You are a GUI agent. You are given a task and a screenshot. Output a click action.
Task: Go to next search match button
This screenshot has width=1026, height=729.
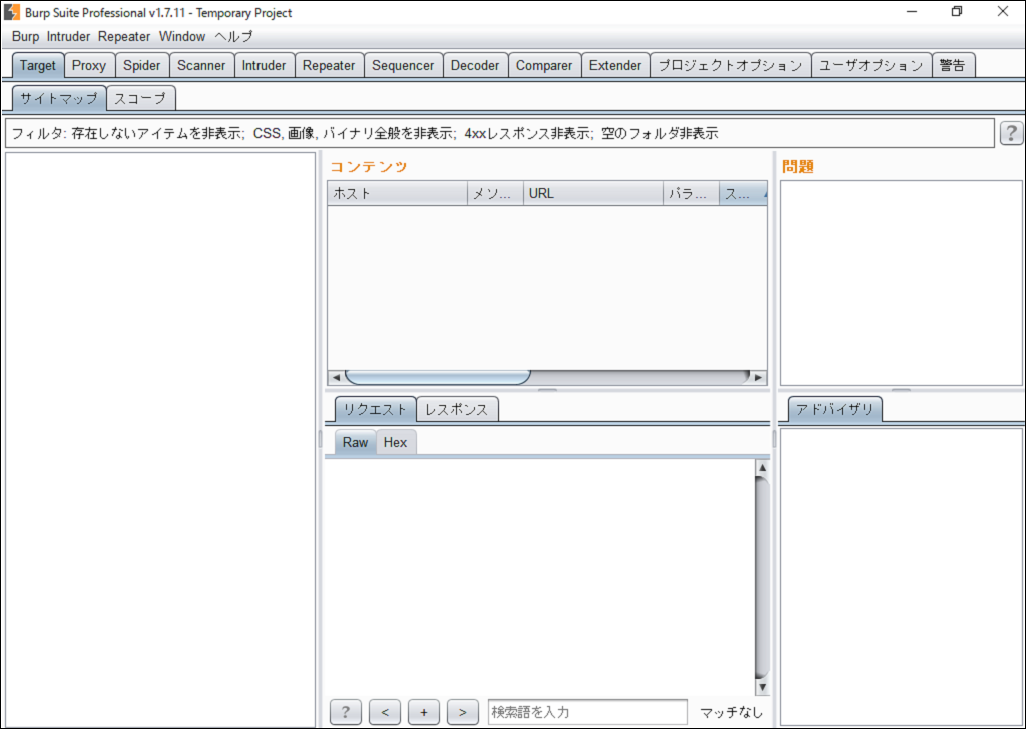pyautogui.click(x=463, y=712)
